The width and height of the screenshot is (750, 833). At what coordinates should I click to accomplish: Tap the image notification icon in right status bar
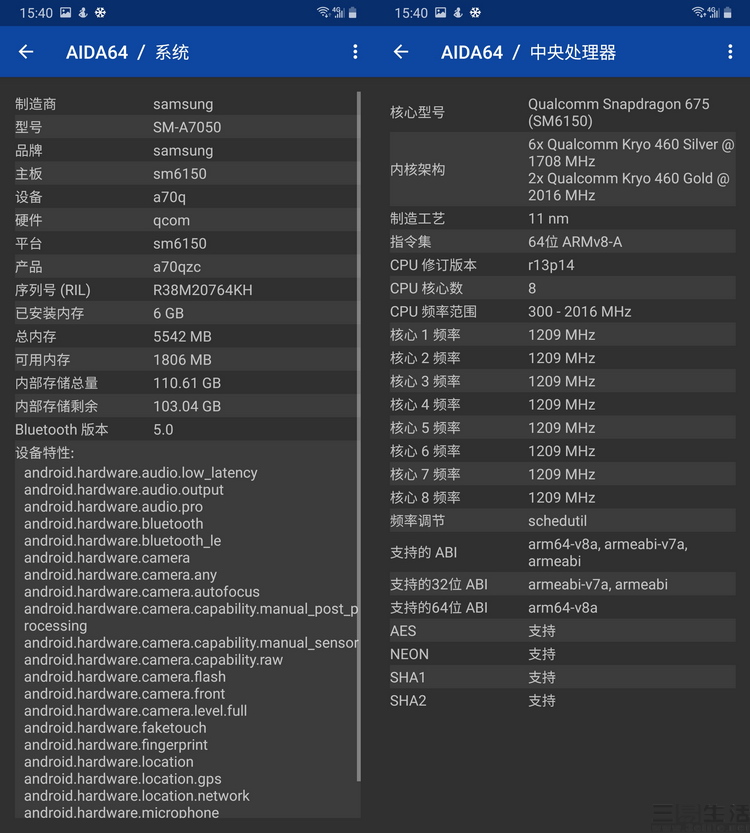[440, 12]
